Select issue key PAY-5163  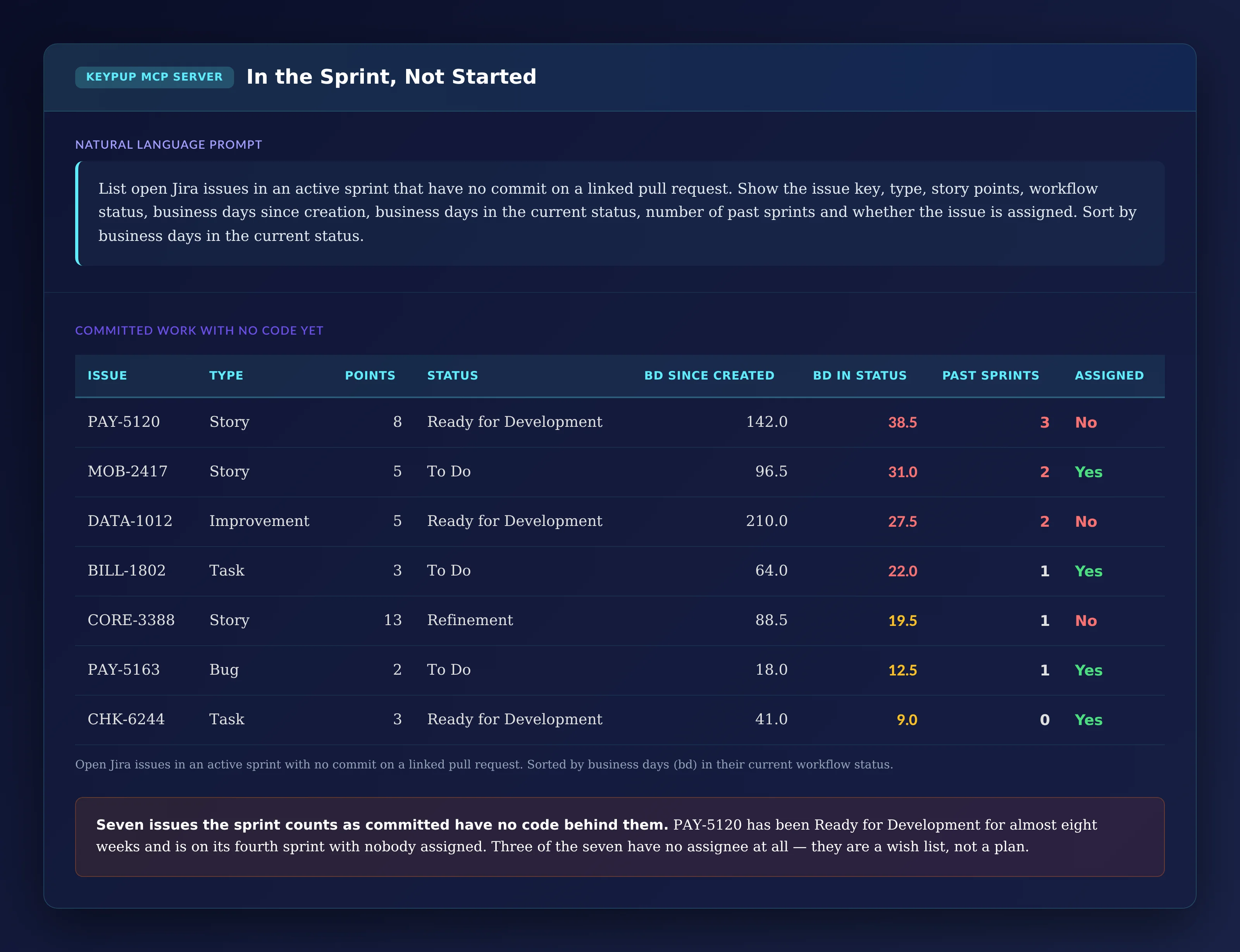[x=124, y=670]
